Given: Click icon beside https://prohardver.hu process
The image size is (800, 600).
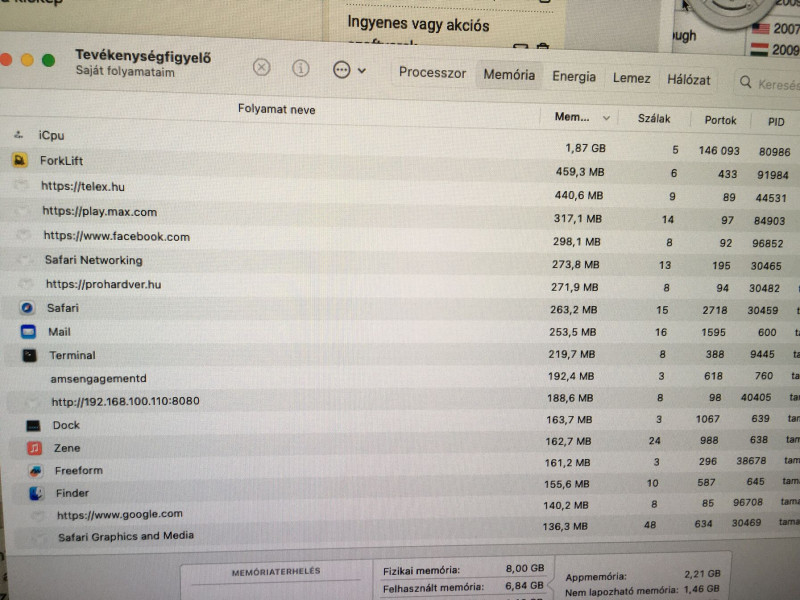Looking at the screenshot, I should tap(26, 283).
